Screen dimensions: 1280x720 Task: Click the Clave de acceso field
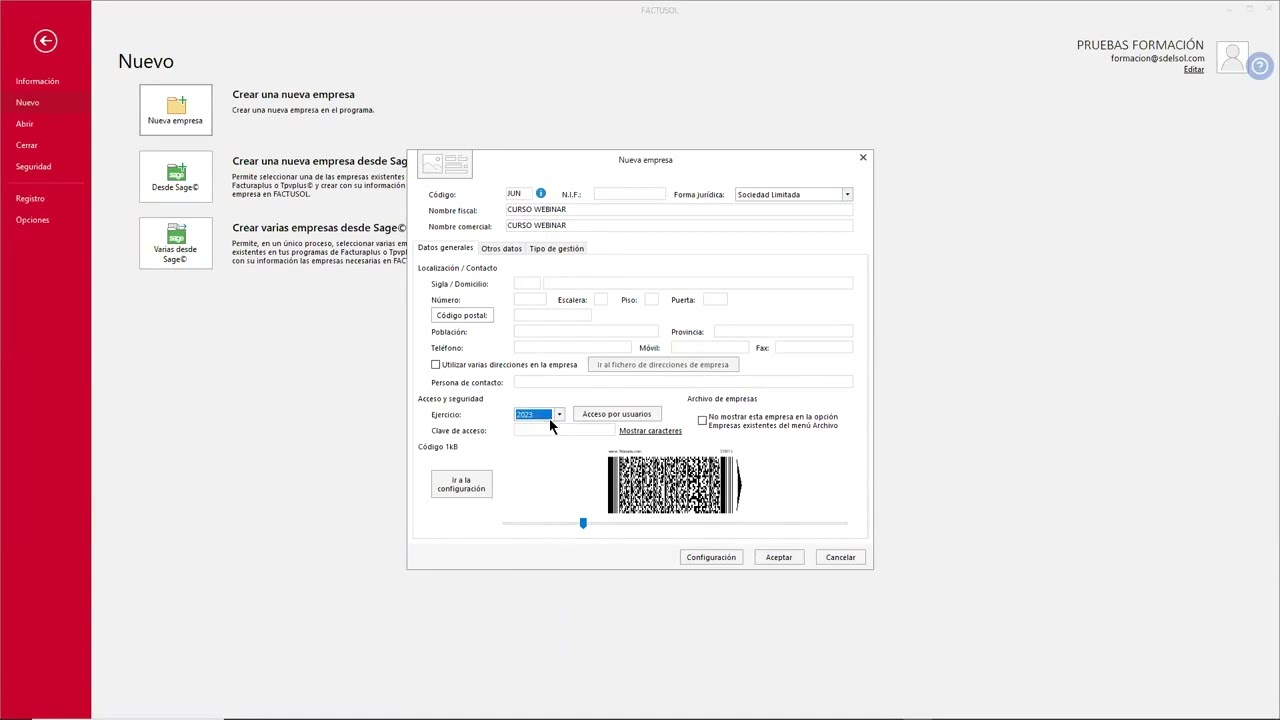pos(564,431)
